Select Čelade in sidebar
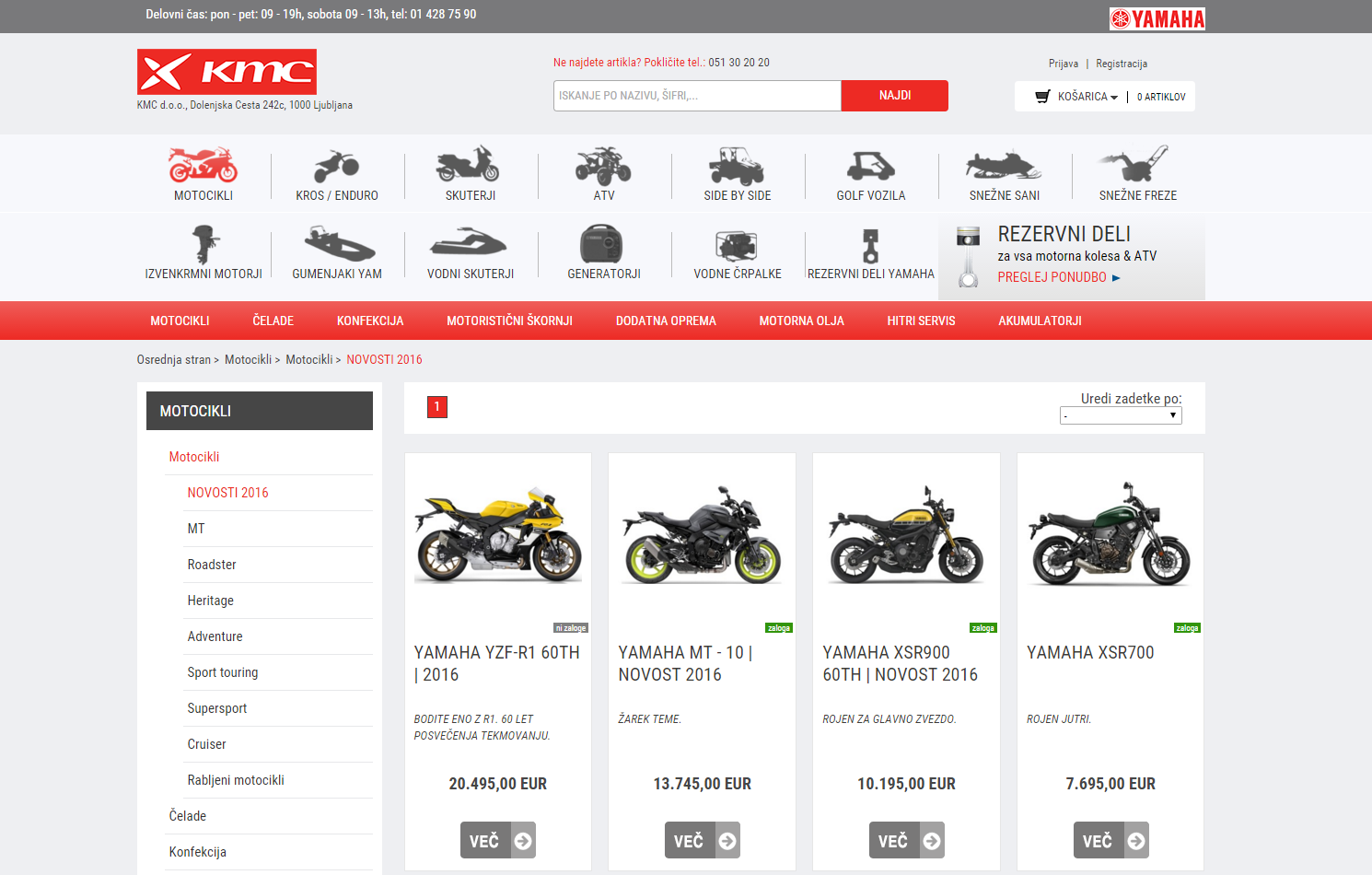 coord(188,816)
